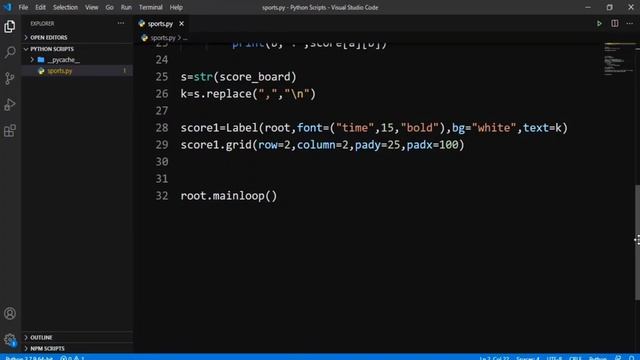Split the editor right
This screenshot has width=640, height=360.
pos(614,24)
